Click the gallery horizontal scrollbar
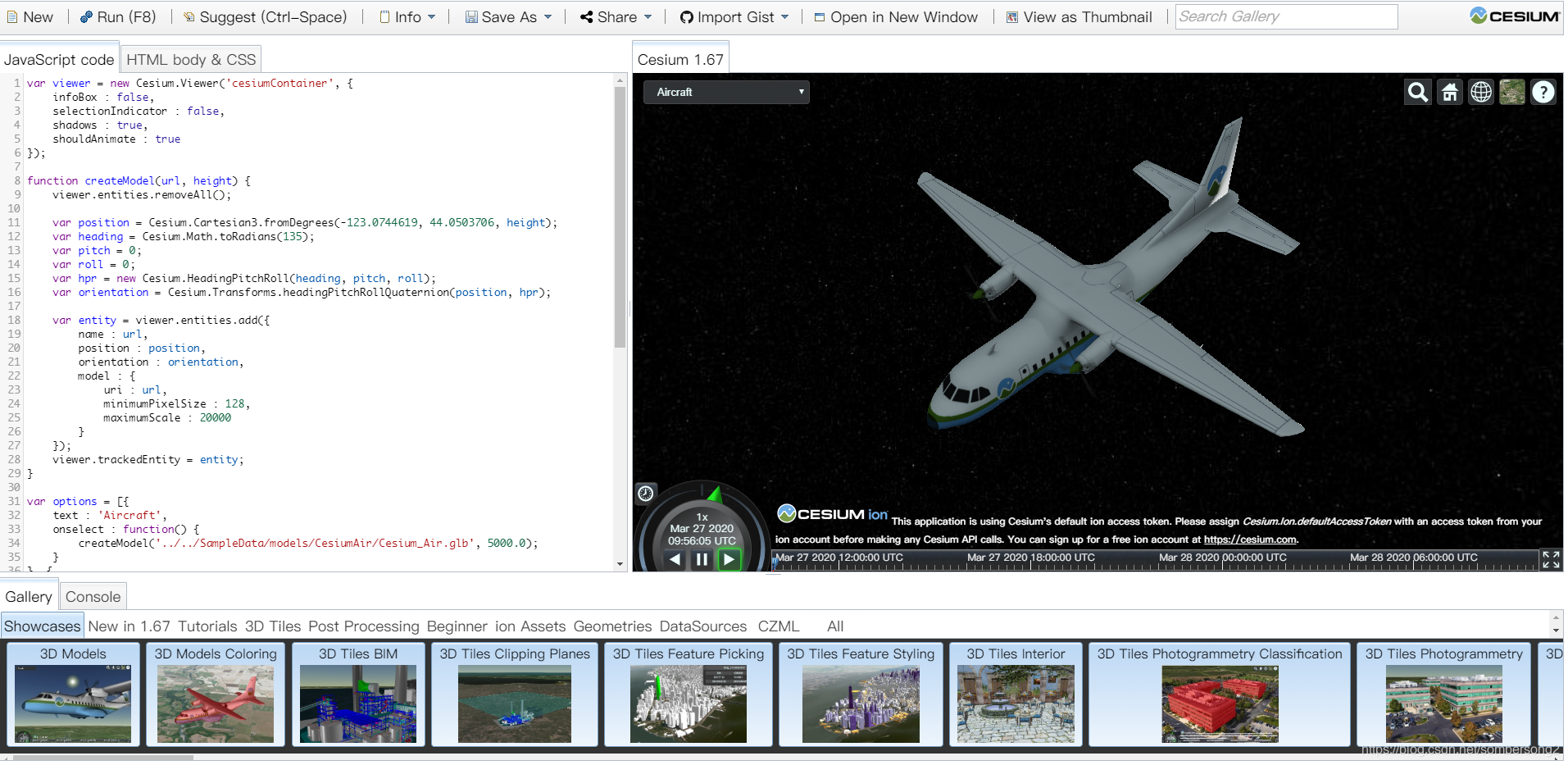This screenshot has height=765, width=1568. pos(102,758)
